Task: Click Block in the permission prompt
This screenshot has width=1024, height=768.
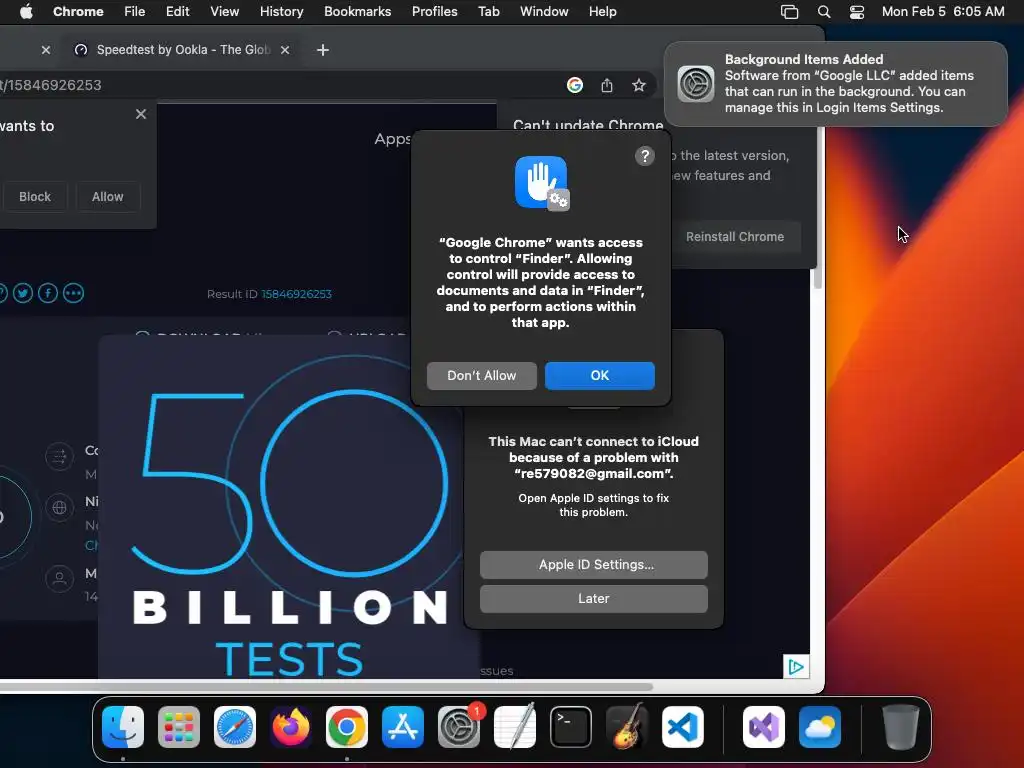Action: click(35, 197)
